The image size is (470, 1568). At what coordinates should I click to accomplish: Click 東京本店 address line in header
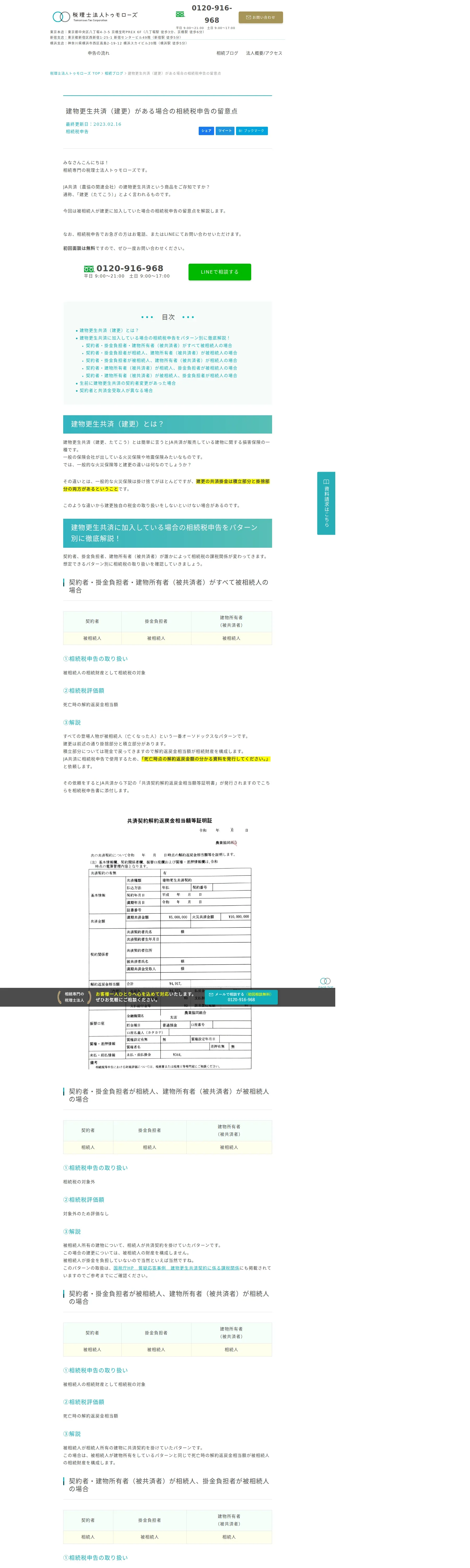pos(127,32)
